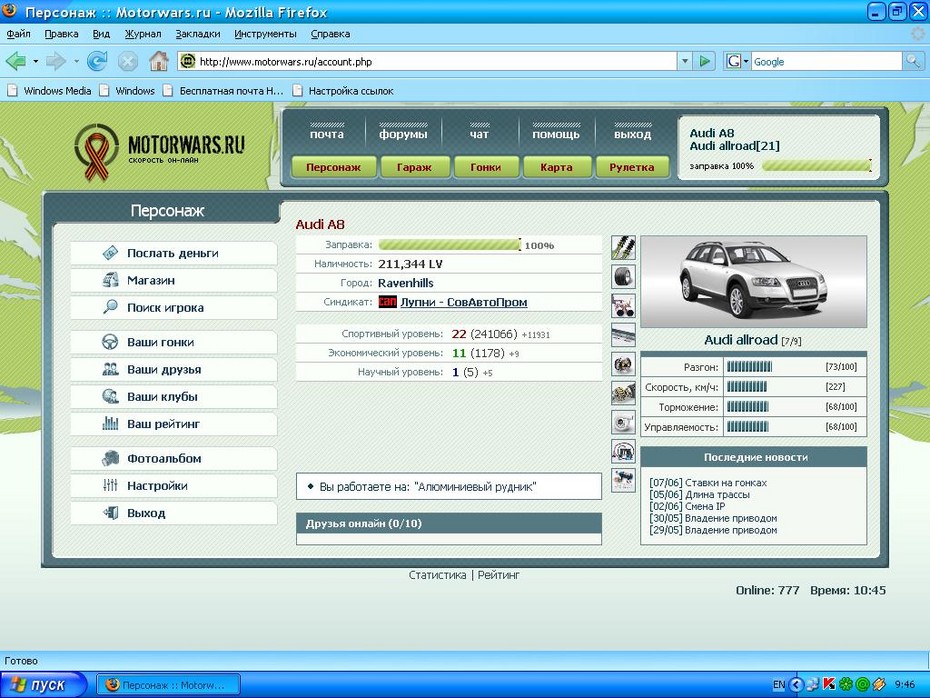The image size is (930, 698).
Task: Open the Рулетка tab
Action: 632,167
